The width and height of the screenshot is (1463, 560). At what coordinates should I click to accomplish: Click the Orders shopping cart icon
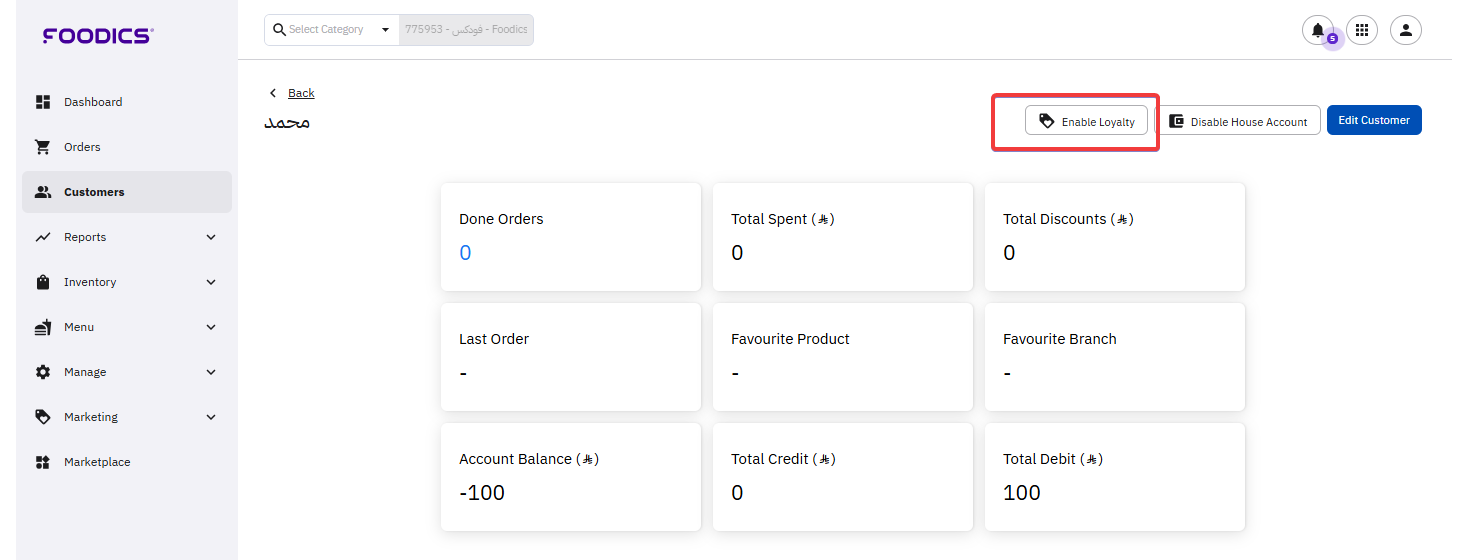click(43, 147)
